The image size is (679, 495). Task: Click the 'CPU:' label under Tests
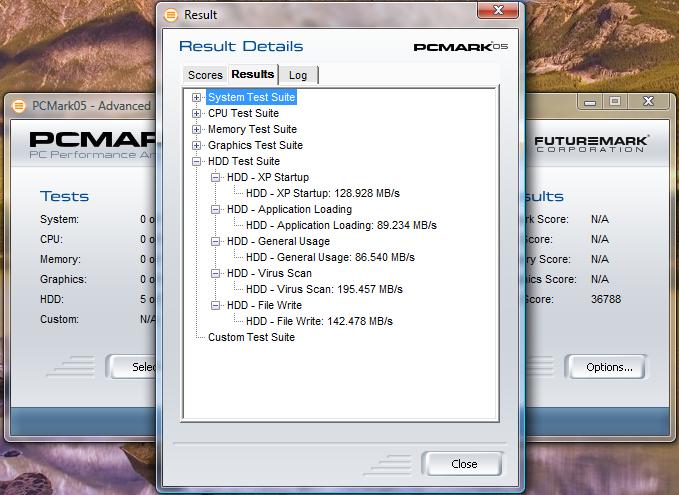(x=51, y=239)
